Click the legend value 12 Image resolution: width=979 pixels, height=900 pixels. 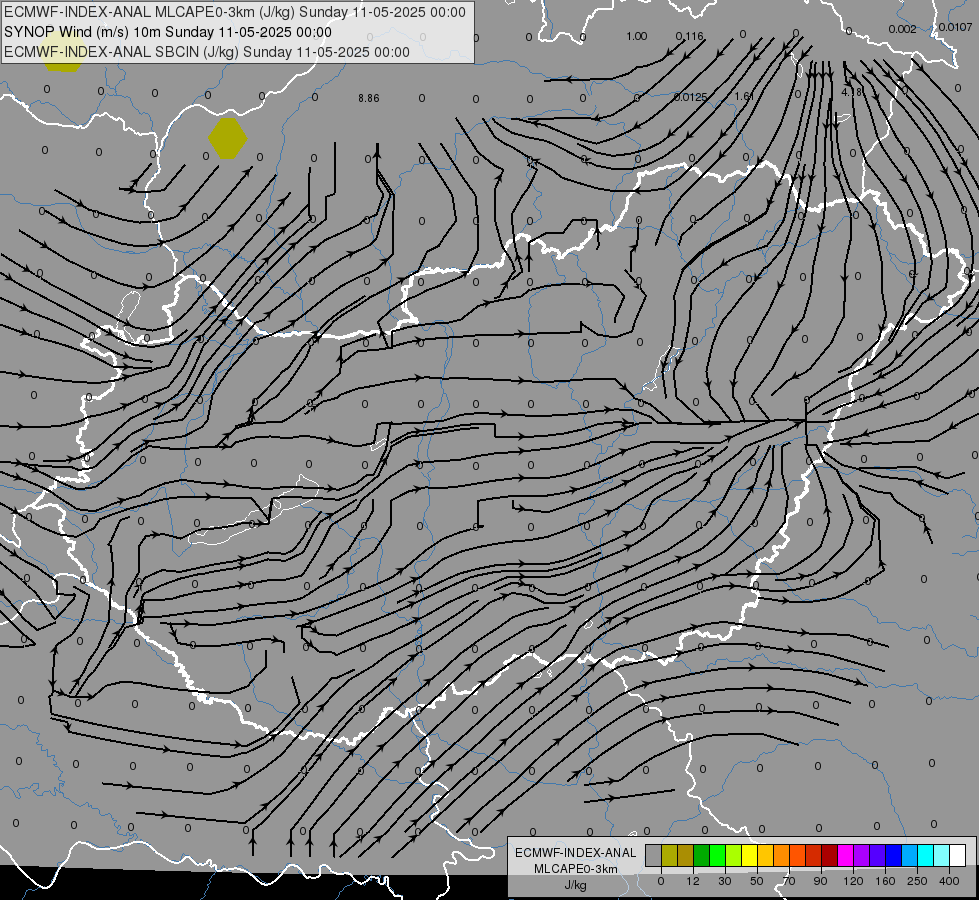693,881
